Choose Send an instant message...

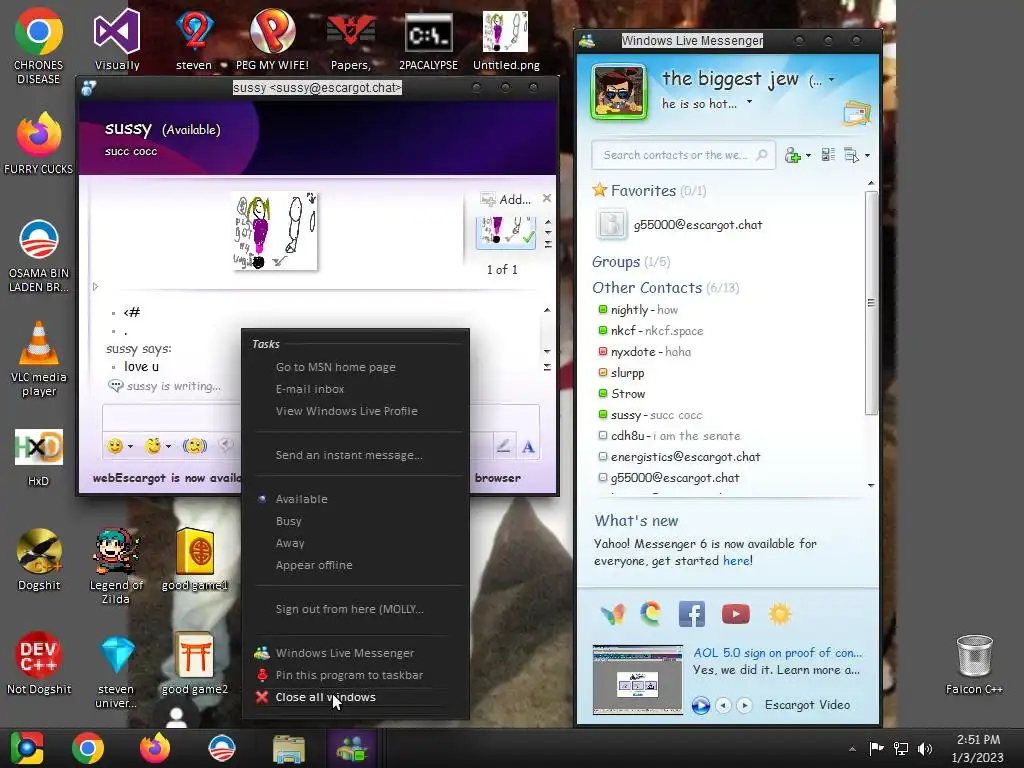click(x=349, y=455)
